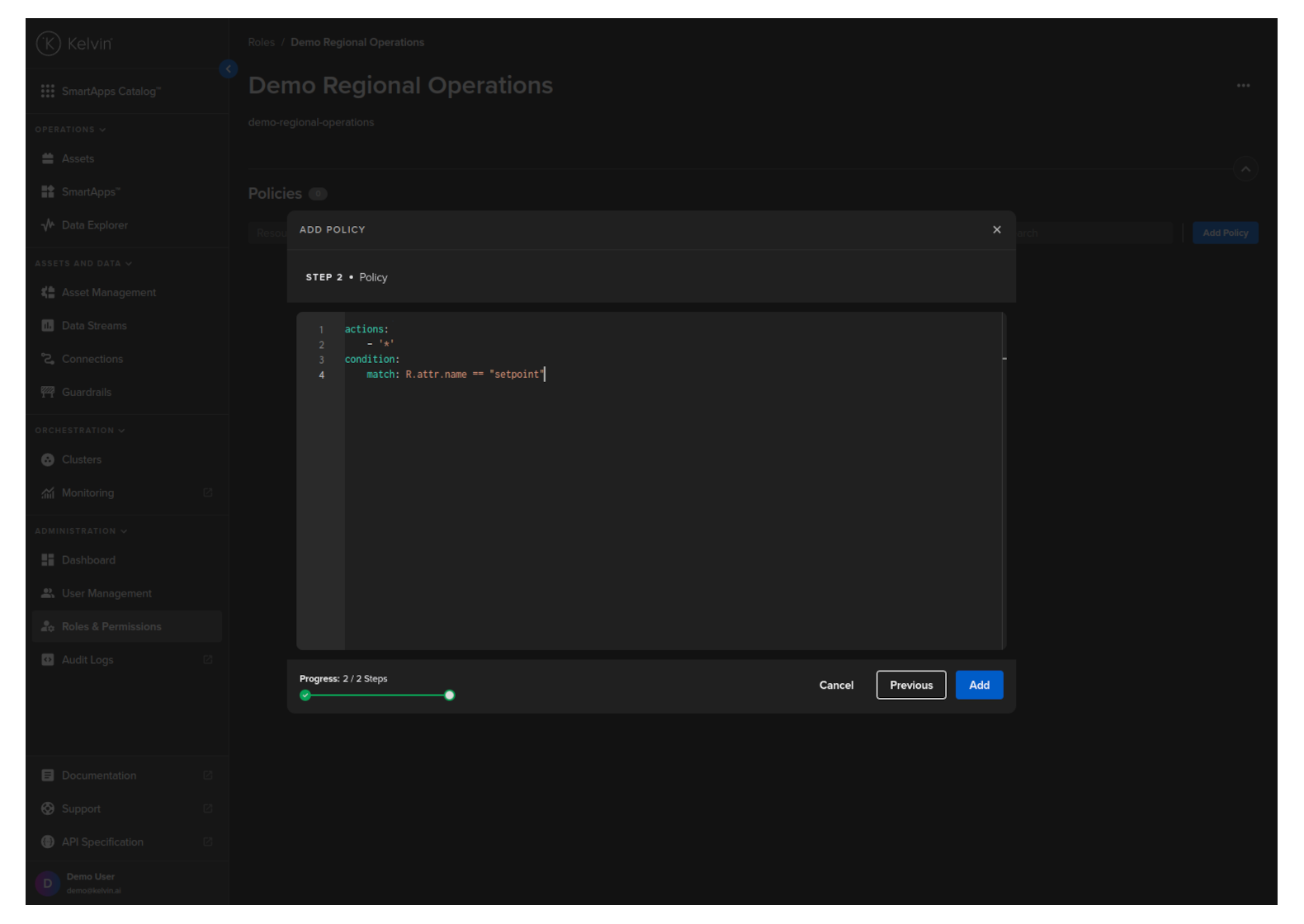Viewport: 1304px width, 924px height.
Task: Open Roles & Permissions menu item
Action: (111, 627)
